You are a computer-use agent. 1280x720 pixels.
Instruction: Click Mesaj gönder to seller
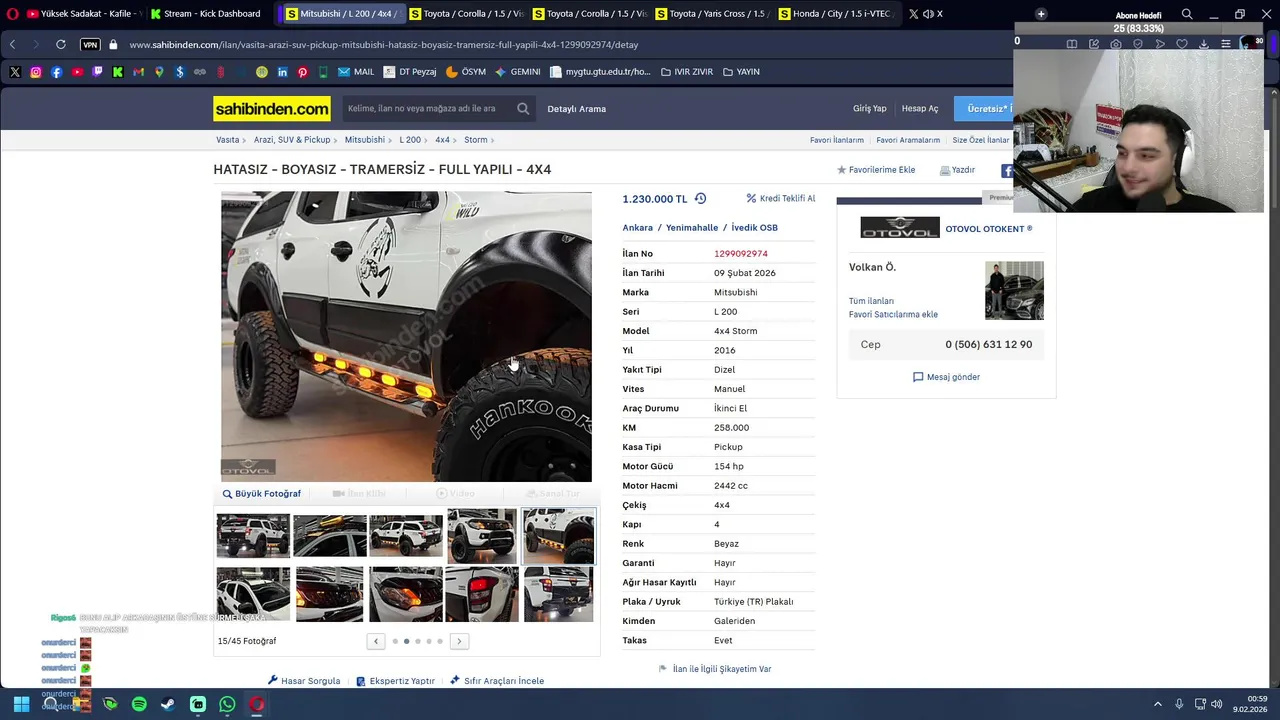pos(946,377)
